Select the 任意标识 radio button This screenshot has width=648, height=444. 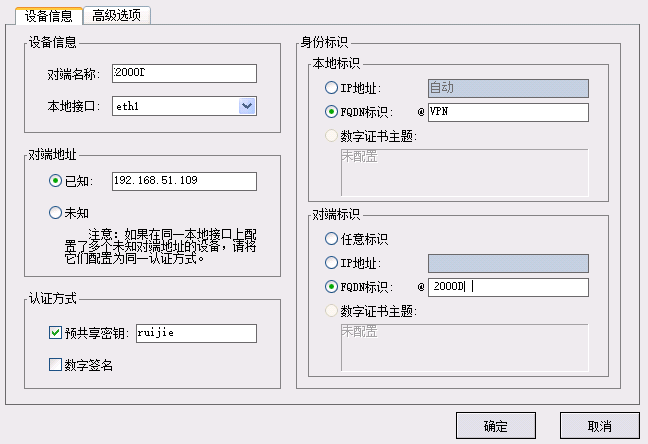pyautogui.click(x=331, y=239)
